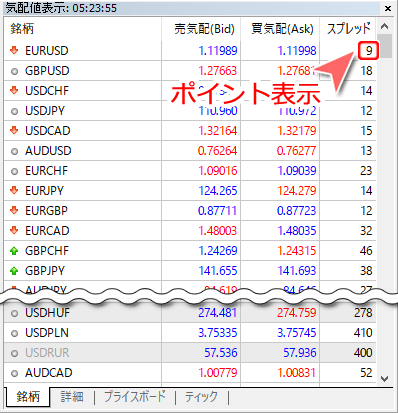Image resolution: width=398 pixels, height=413 pixels.
Task: Click the down arrow icon beside EURGBP
Action: (x=14, y=210)
